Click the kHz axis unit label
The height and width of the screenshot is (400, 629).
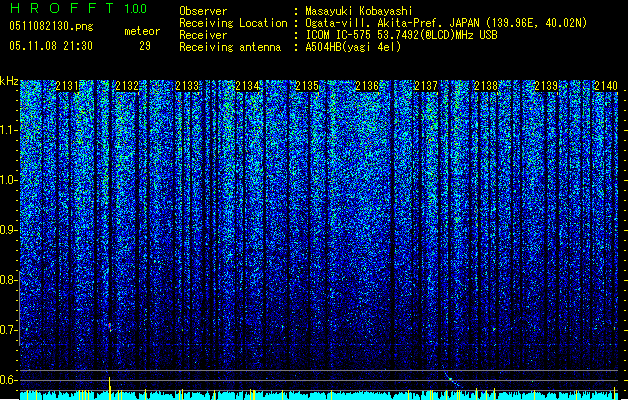[9, 81]
